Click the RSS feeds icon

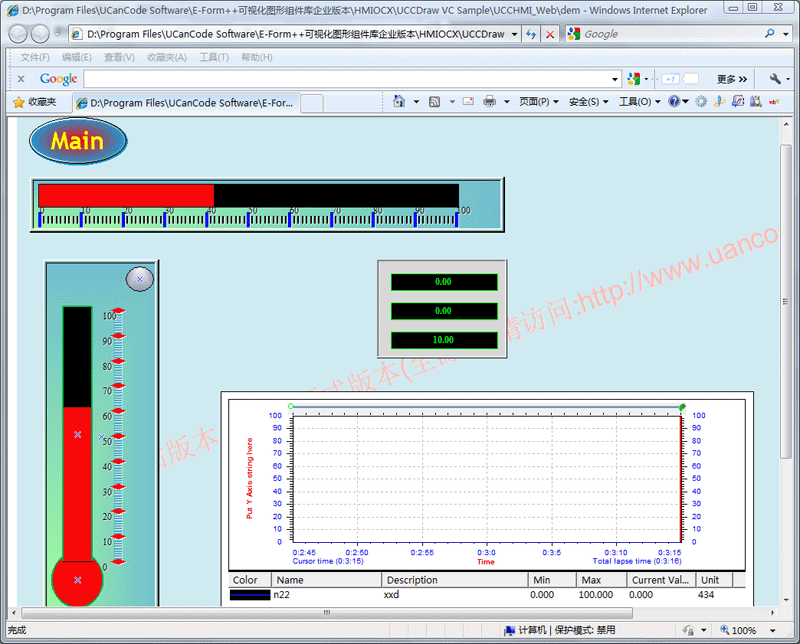pos(435,102)
